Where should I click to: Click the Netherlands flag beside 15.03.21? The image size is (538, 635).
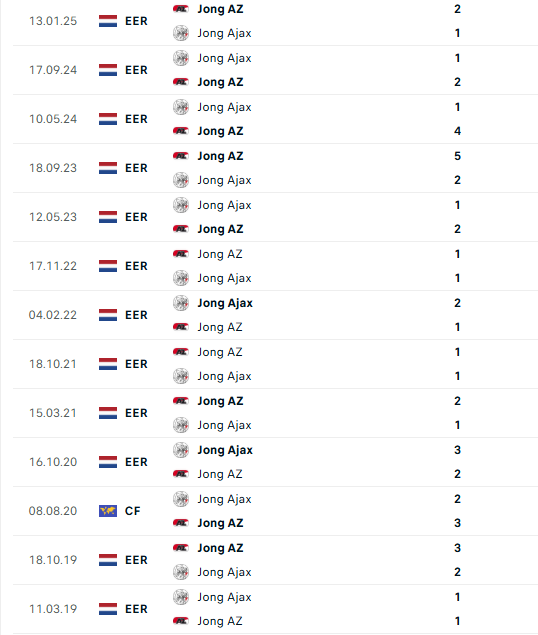(108, 413)
